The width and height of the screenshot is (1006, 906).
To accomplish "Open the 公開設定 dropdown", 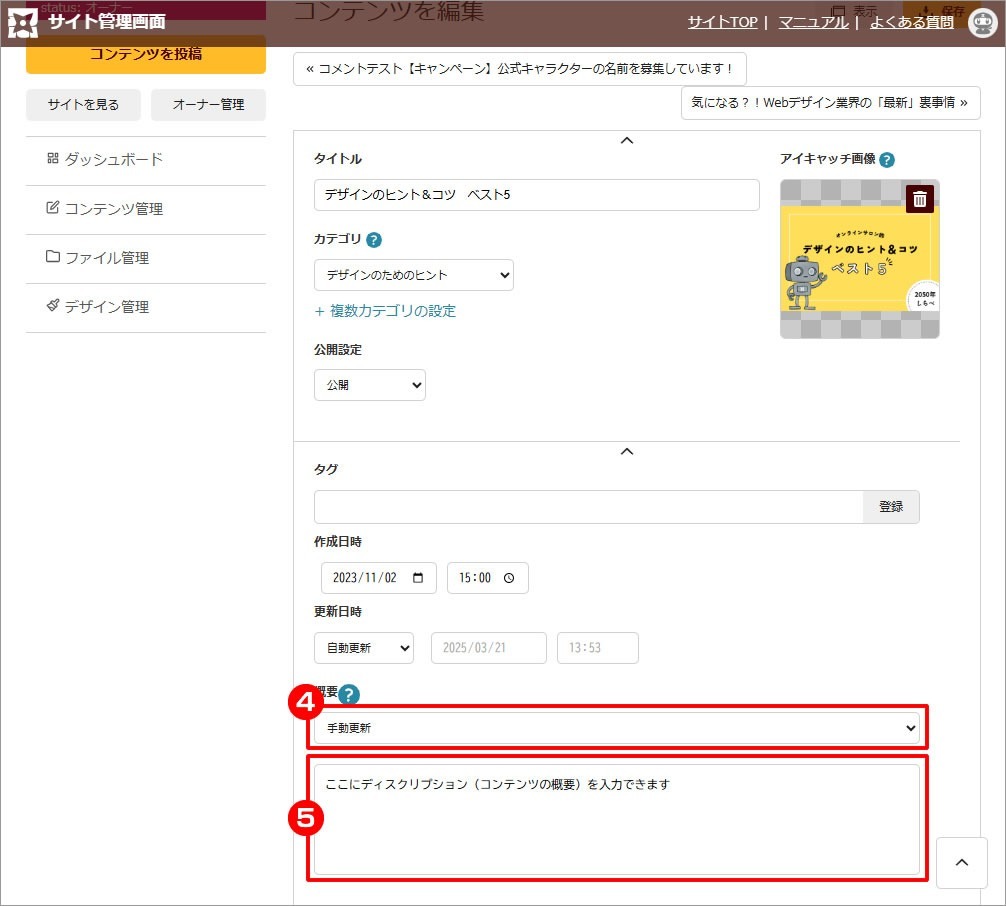I will [x=369, y=385].
